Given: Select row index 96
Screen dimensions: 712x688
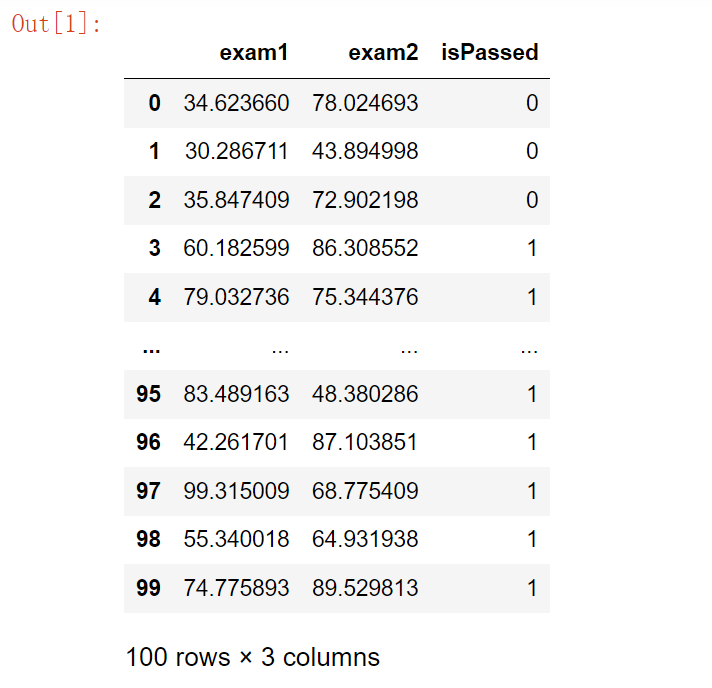Looking at the screenshot, I should [148, 442].
